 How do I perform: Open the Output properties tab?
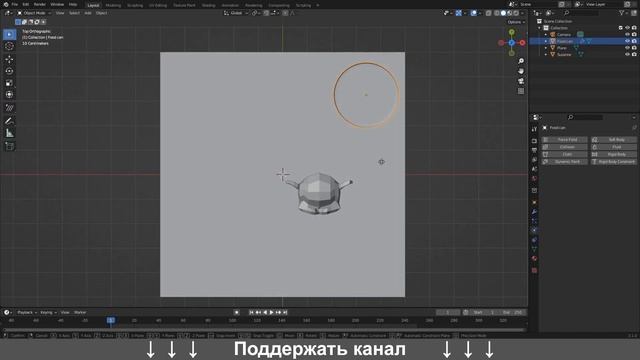534,150
